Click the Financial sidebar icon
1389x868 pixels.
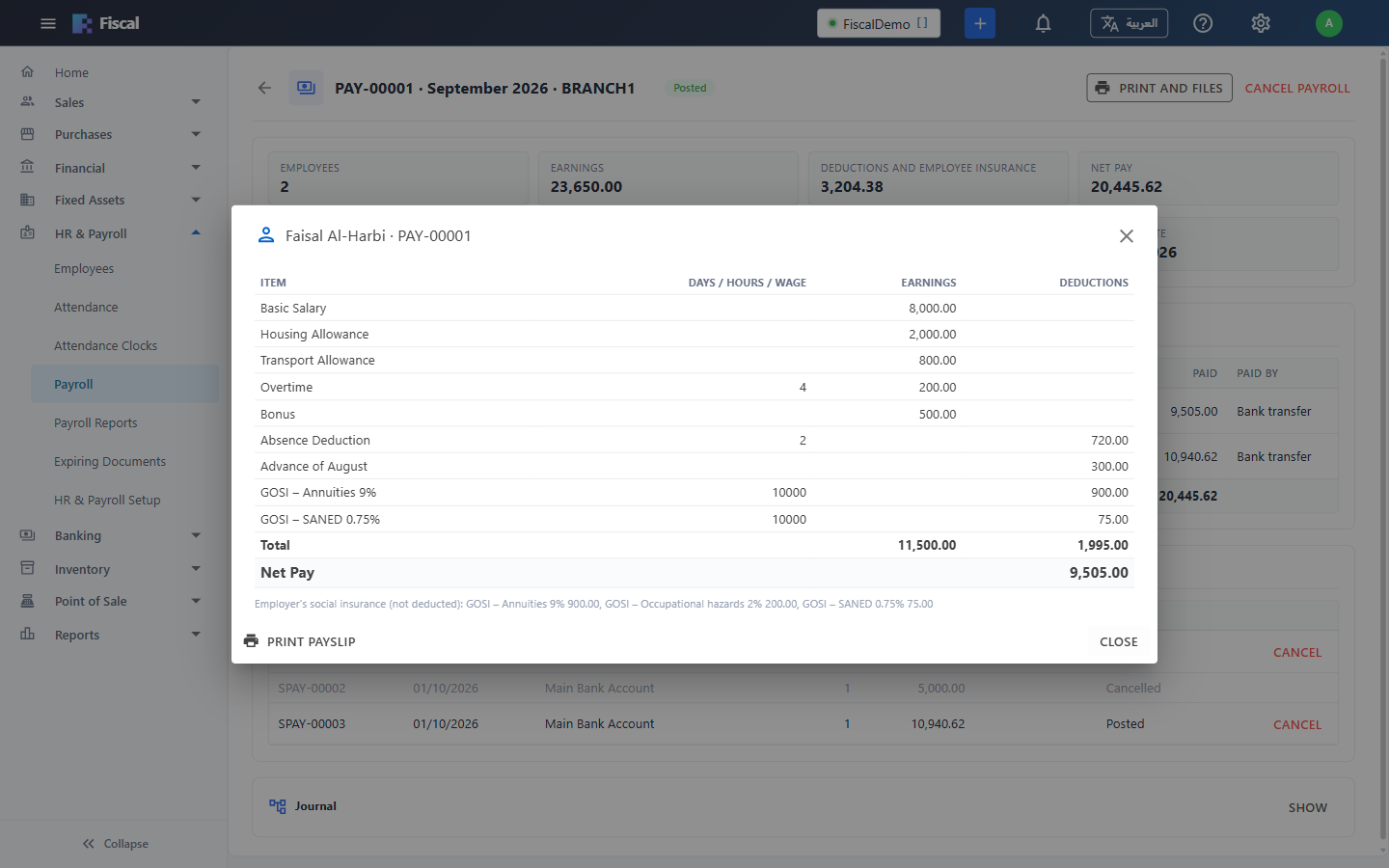click(x=27, y=167)
